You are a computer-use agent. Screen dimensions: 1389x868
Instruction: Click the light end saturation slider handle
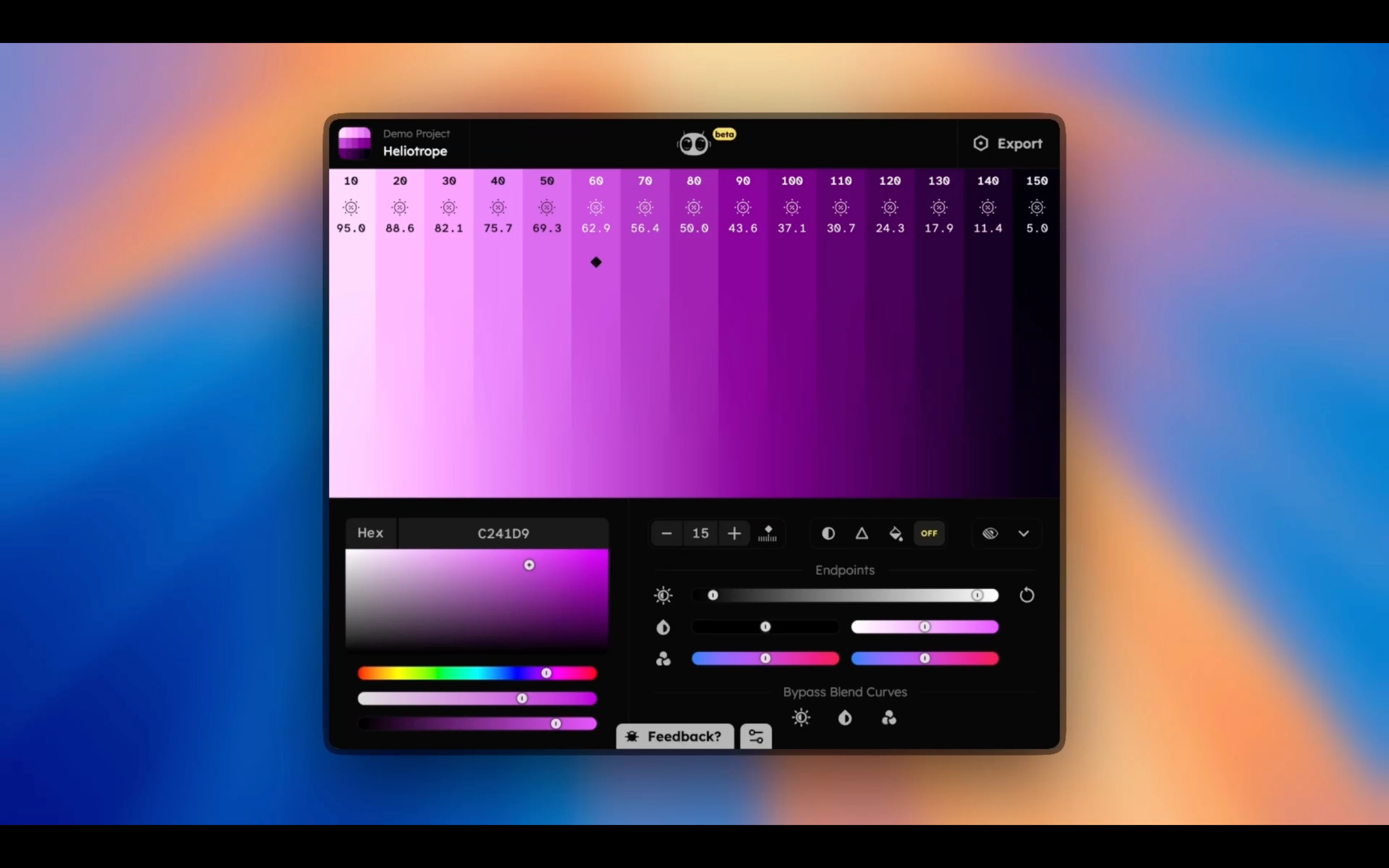click(925, 627)
